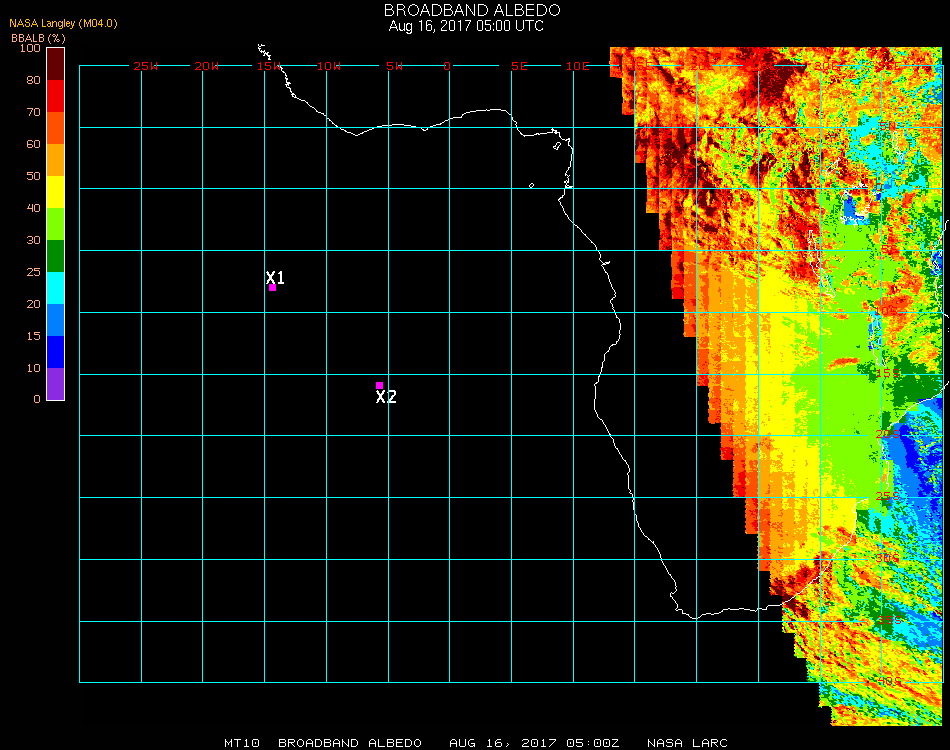Click the colorbar value '20'

tap(33, 304)
